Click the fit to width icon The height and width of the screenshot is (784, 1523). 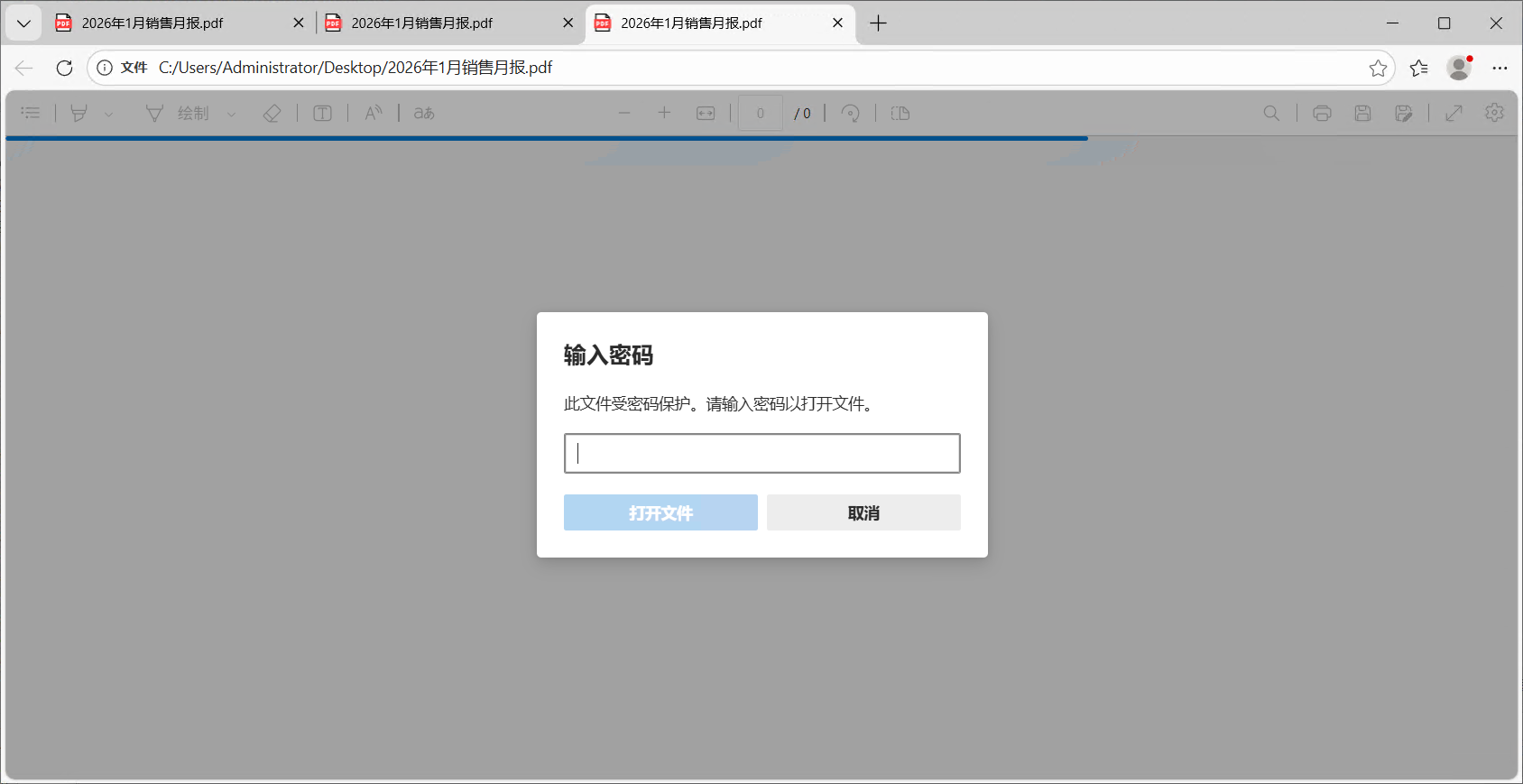coord(706,113)
